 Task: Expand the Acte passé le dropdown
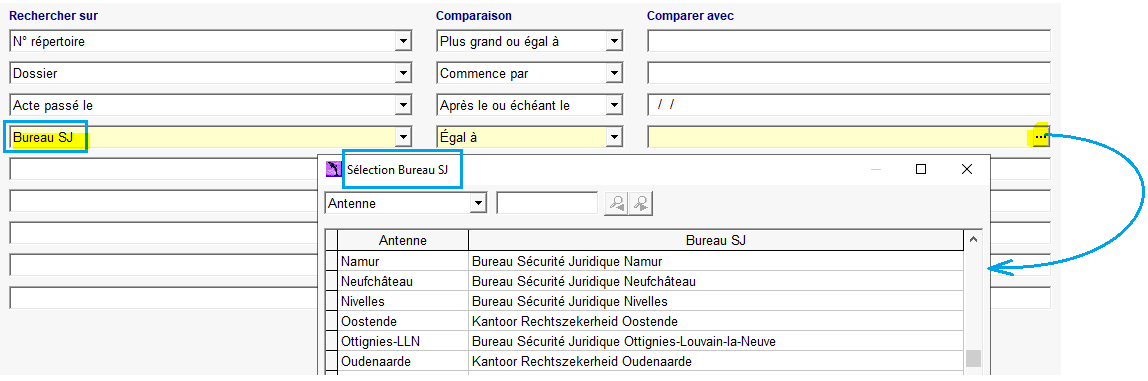403,105
